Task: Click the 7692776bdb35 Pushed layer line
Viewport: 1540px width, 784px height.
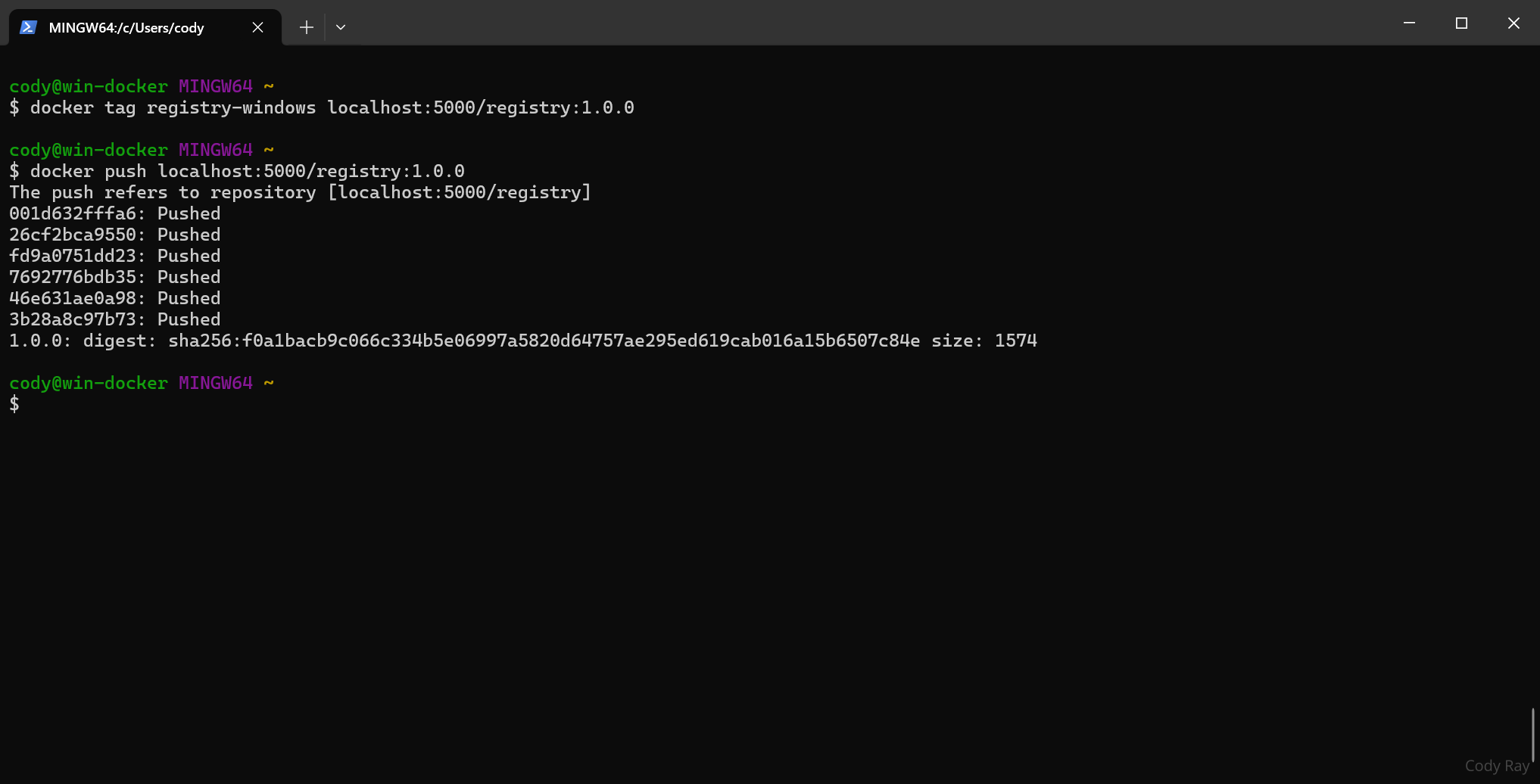Action: click(115, 277)
